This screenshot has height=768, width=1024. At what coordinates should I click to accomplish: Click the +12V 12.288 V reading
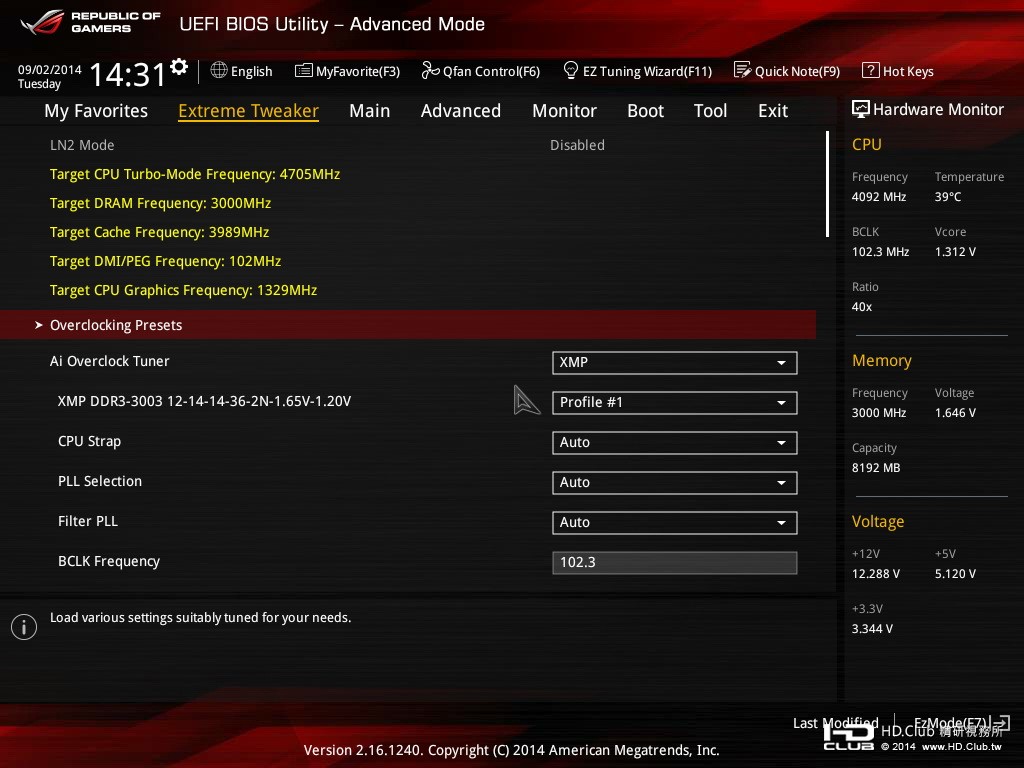(876, 573)
